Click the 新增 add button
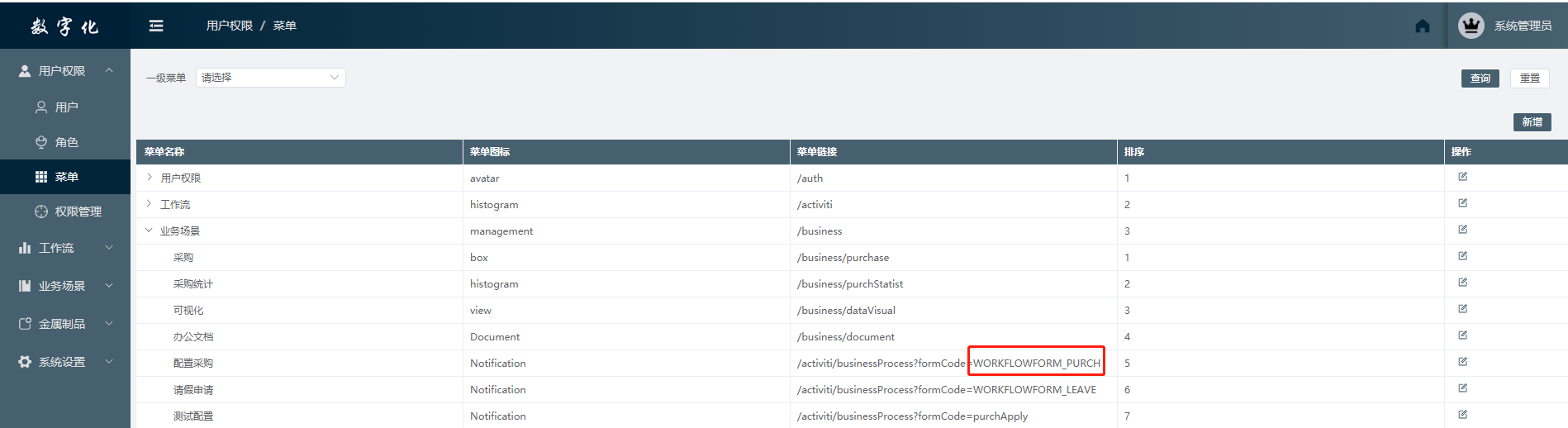 pos(1532,122)
